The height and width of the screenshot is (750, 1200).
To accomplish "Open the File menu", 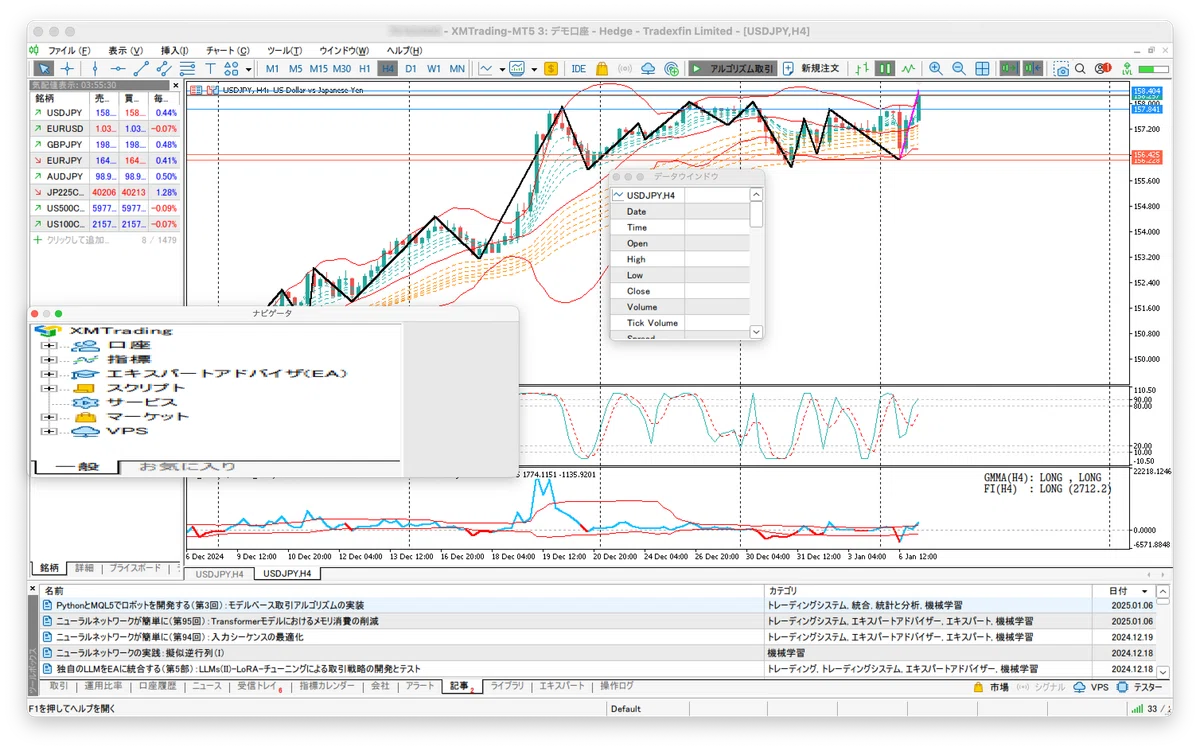I will tap(69, 51).
